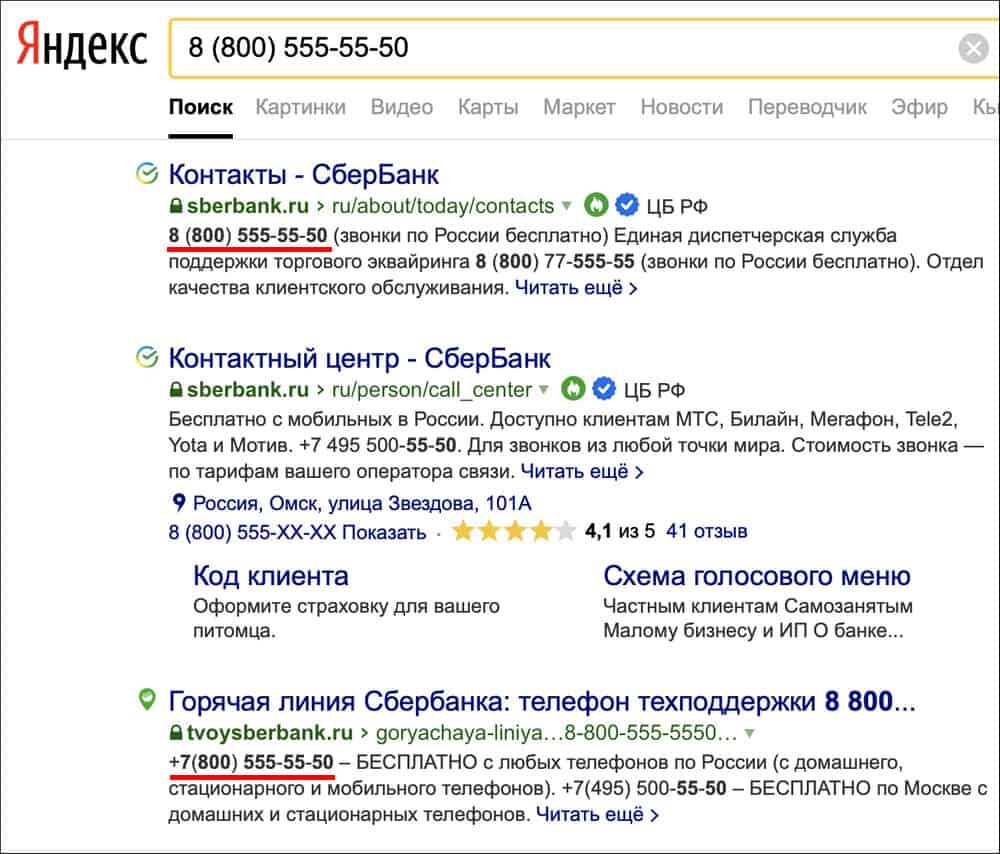Click the lock icon in call center result
The height and width of the screenshot is (854, 1000).
[176, 389]
